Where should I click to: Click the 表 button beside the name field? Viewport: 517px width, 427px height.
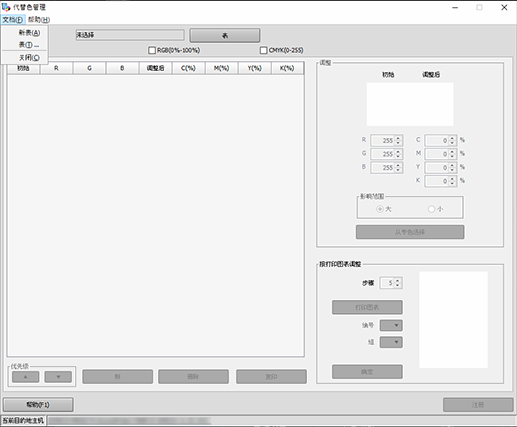225,35
